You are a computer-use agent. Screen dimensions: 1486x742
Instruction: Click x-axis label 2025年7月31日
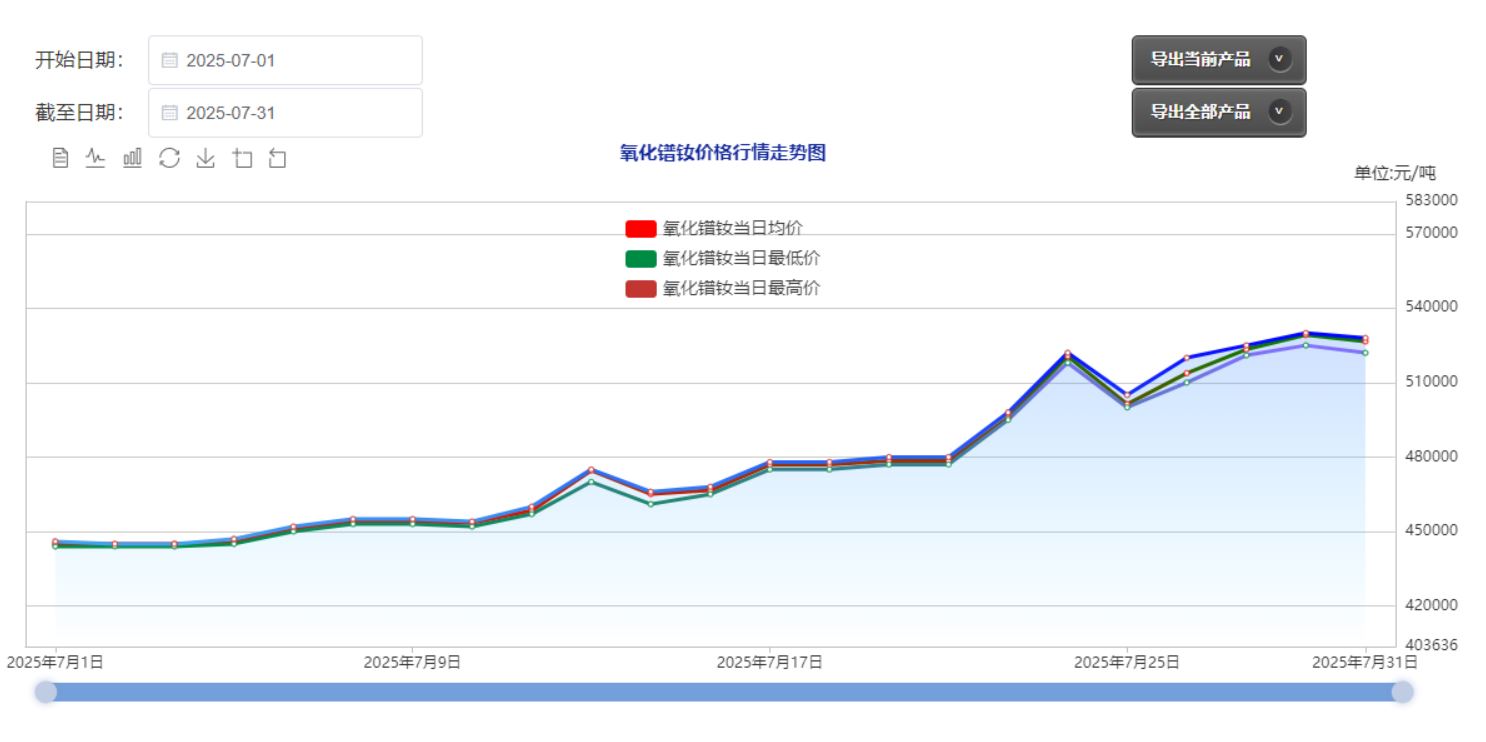coord(1364,662)
